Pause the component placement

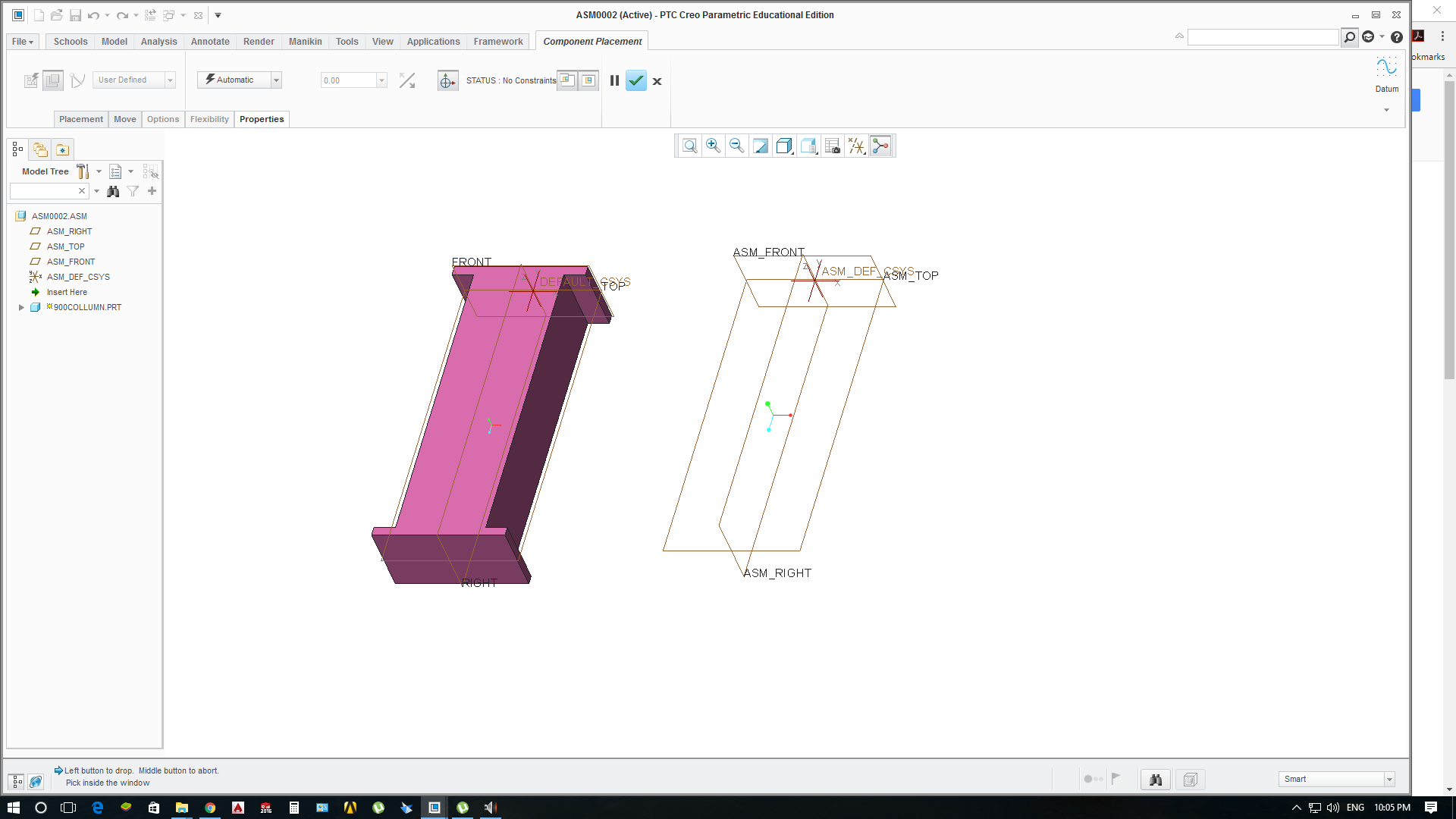[x=614, y=80]
